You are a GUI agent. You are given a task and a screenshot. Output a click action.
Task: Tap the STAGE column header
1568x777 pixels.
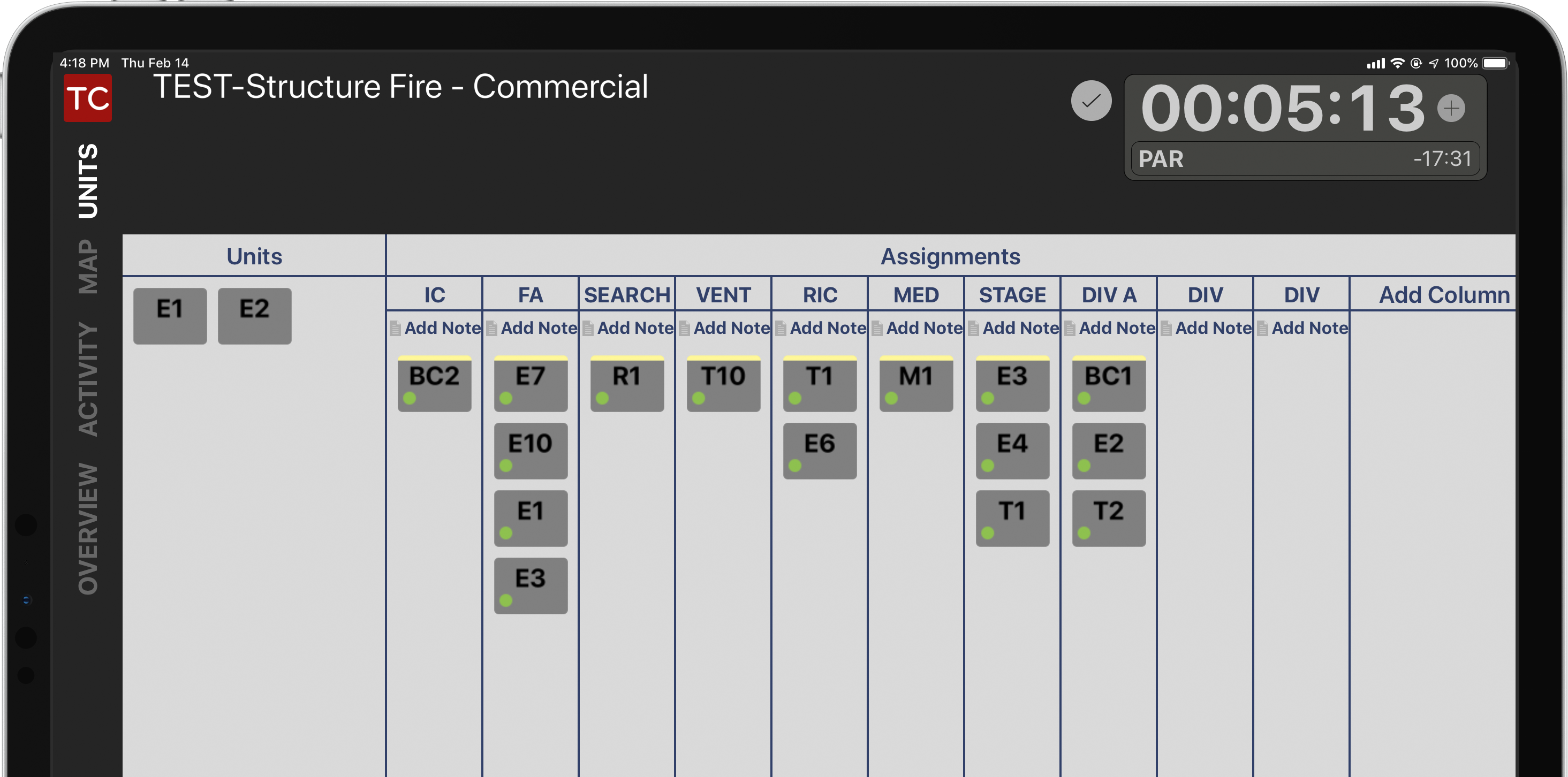coord(1012,295)
